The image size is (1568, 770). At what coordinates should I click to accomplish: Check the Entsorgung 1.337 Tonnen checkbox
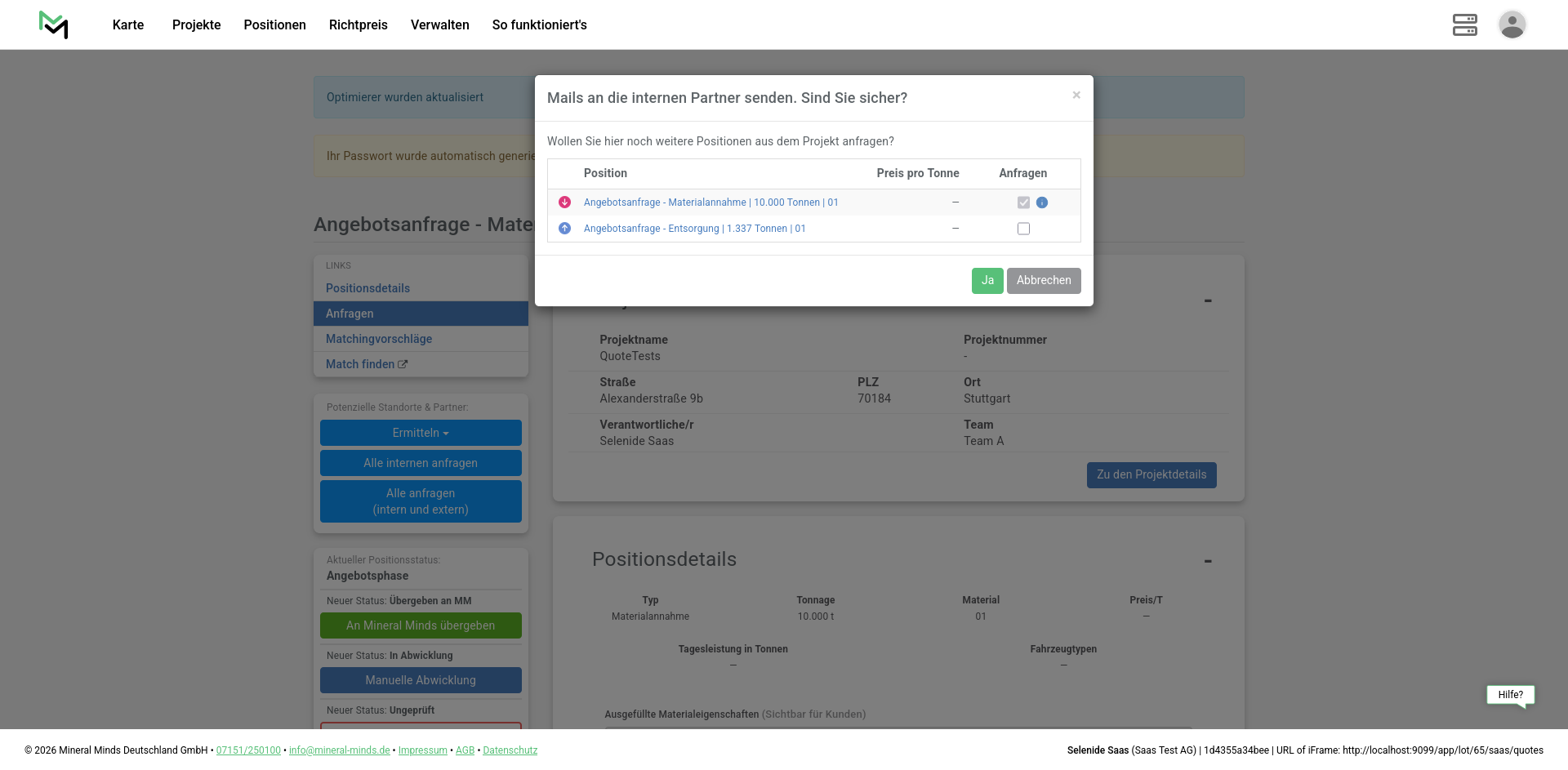click(1023, 229)
